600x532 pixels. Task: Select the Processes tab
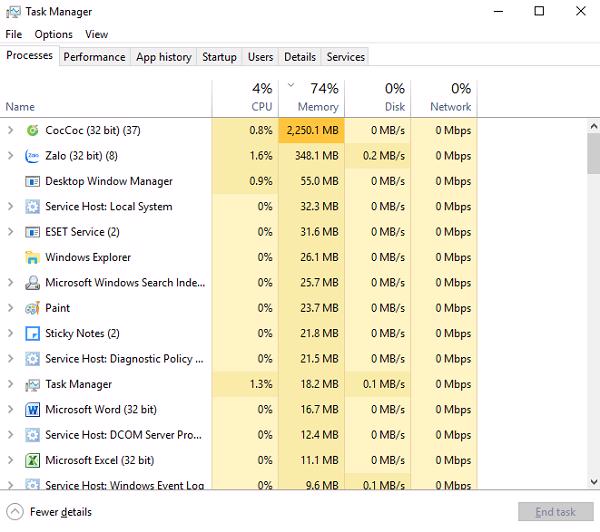(29, 55)
